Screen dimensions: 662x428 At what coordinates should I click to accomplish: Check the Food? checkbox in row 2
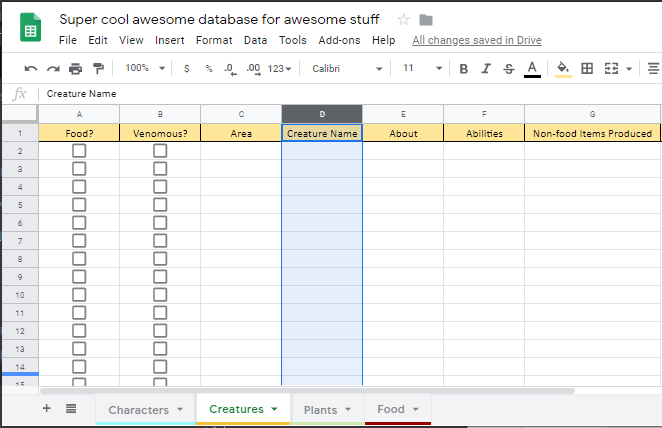click(79, 151)
